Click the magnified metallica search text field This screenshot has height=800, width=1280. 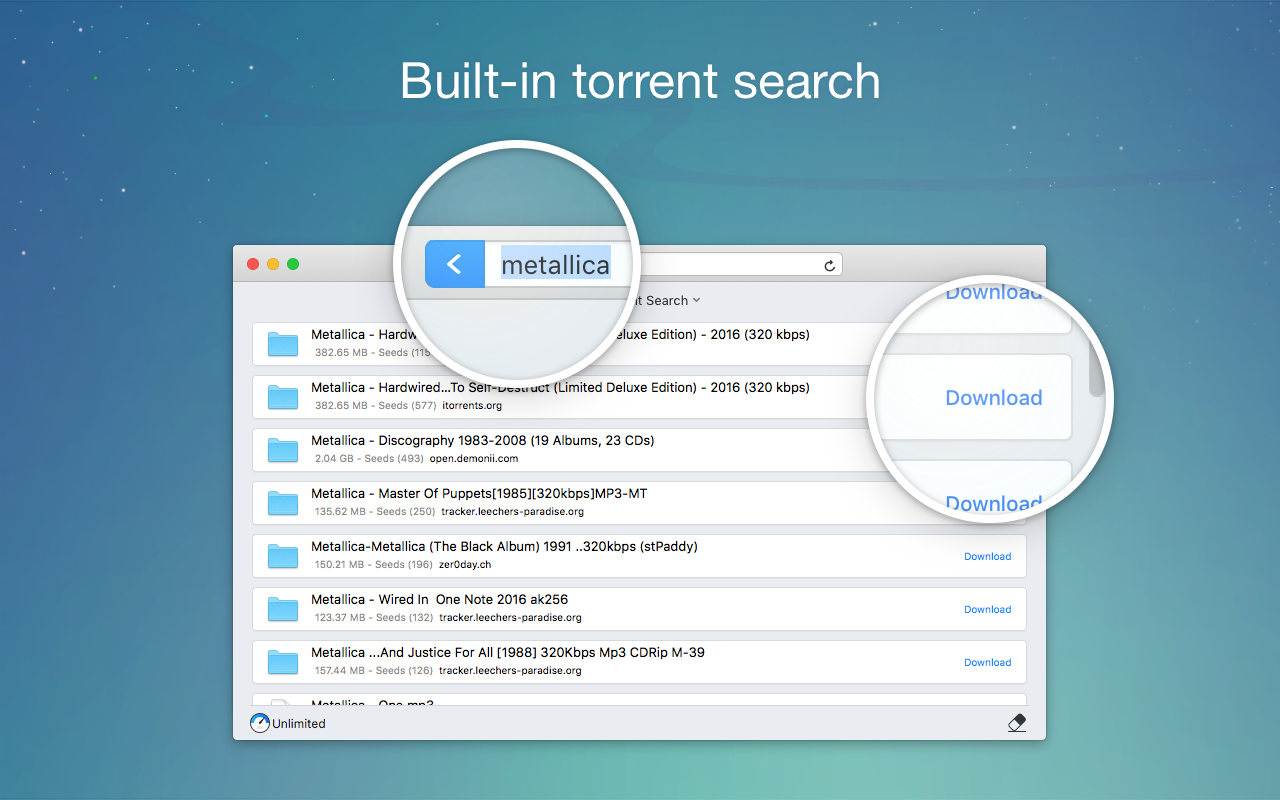[556, 265]
